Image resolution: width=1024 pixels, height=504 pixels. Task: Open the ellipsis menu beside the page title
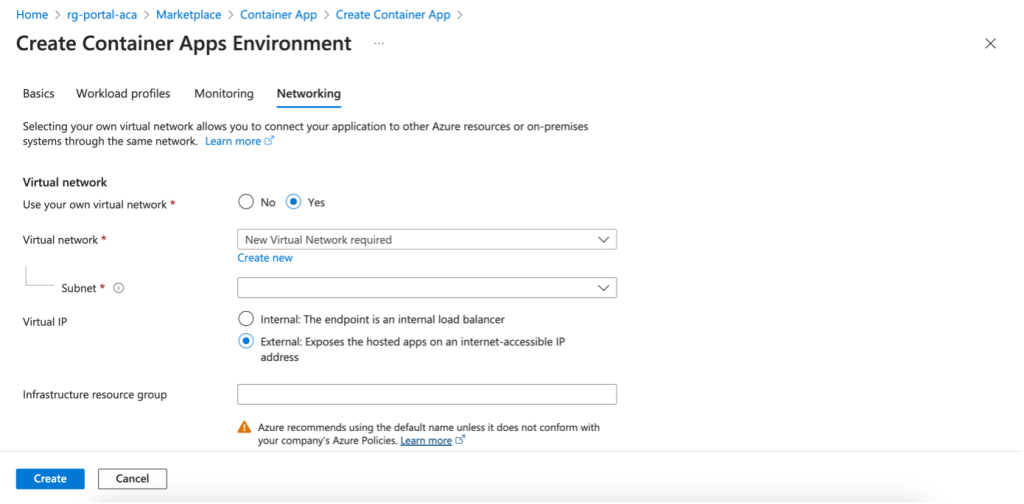coord(379,44)
